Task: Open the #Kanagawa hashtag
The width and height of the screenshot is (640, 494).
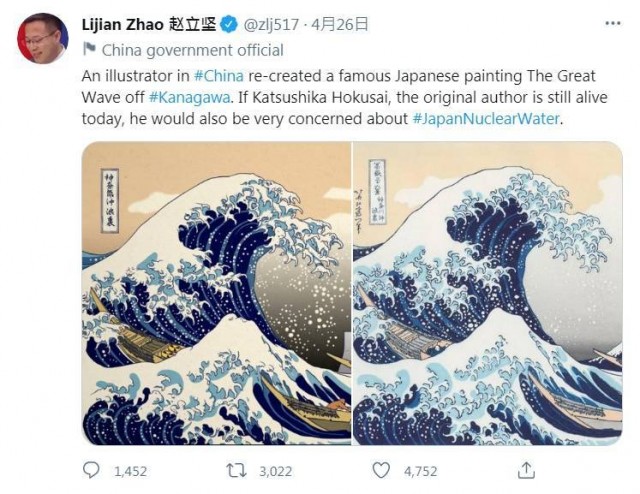Action: point(190,97)
